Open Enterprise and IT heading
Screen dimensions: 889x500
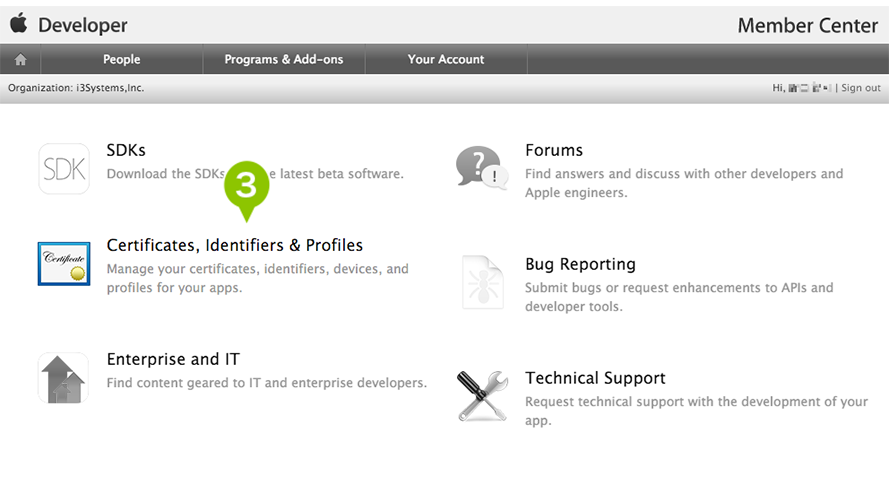(173, 359)
